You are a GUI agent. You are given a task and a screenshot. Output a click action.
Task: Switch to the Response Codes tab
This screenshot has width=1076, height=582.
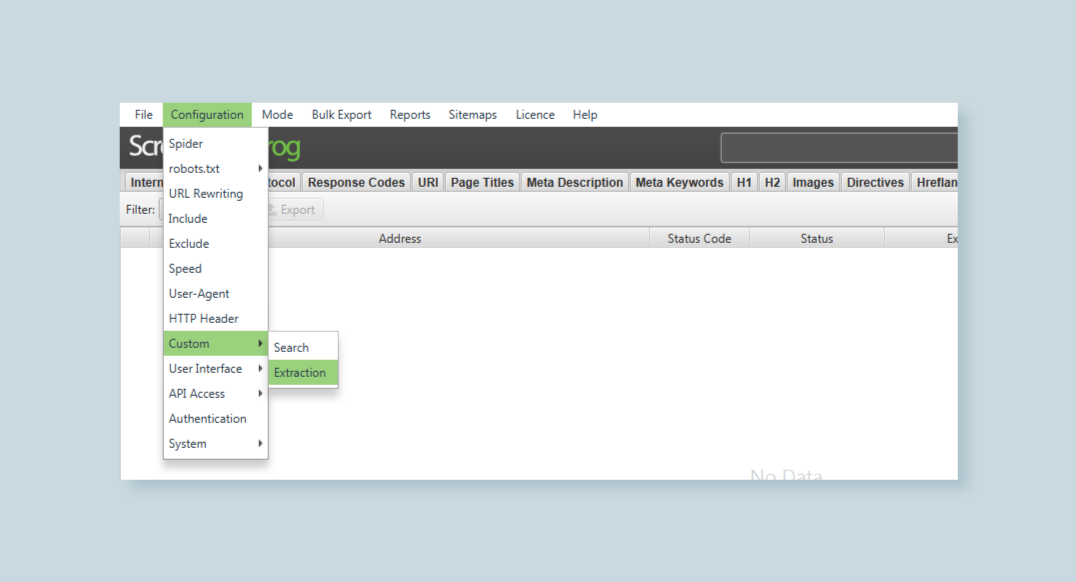[356, 183]
